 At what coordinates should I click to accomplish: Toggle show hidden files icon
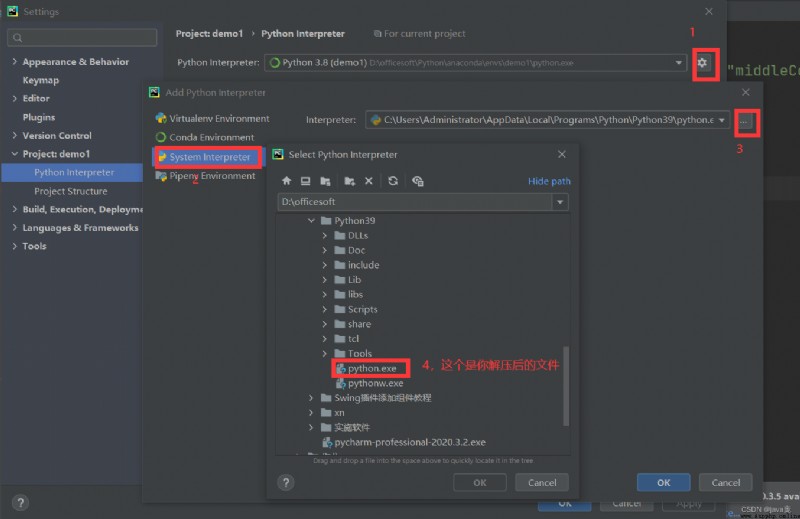(418, 181)
